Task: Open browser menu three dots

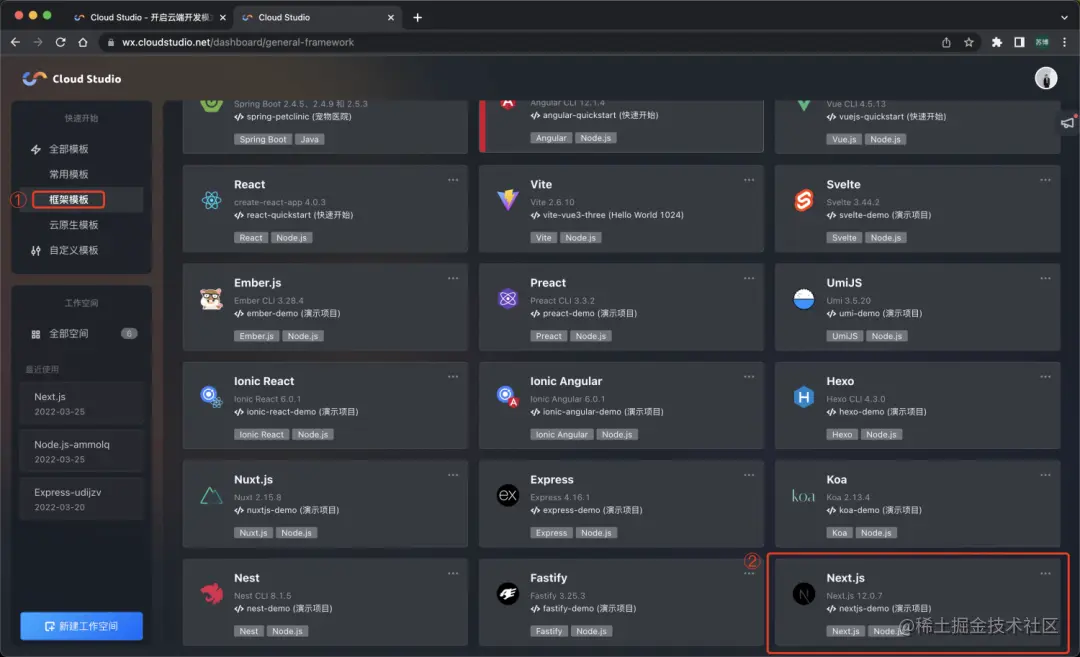Action: click(x=1064, y=42)
